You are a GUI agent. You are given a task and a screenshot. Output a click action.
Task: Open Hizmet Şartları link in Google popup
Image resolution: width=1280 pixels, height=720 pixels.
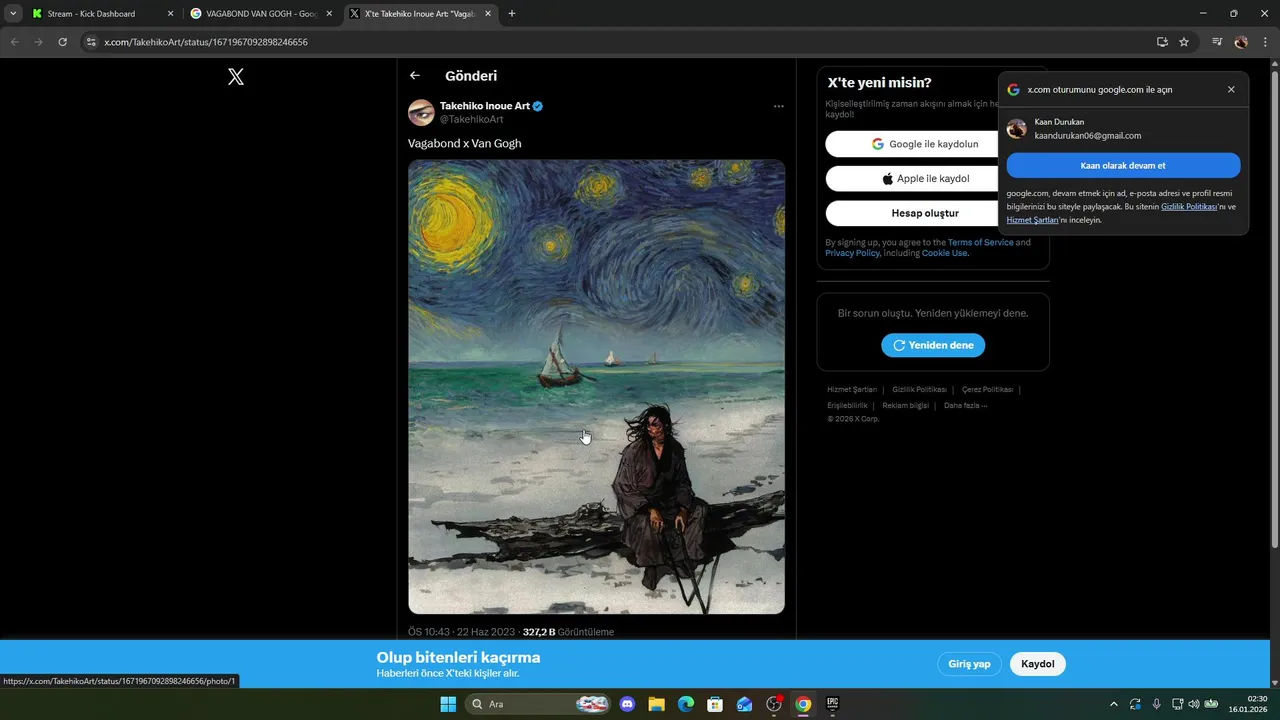[x=1032, y=220]
